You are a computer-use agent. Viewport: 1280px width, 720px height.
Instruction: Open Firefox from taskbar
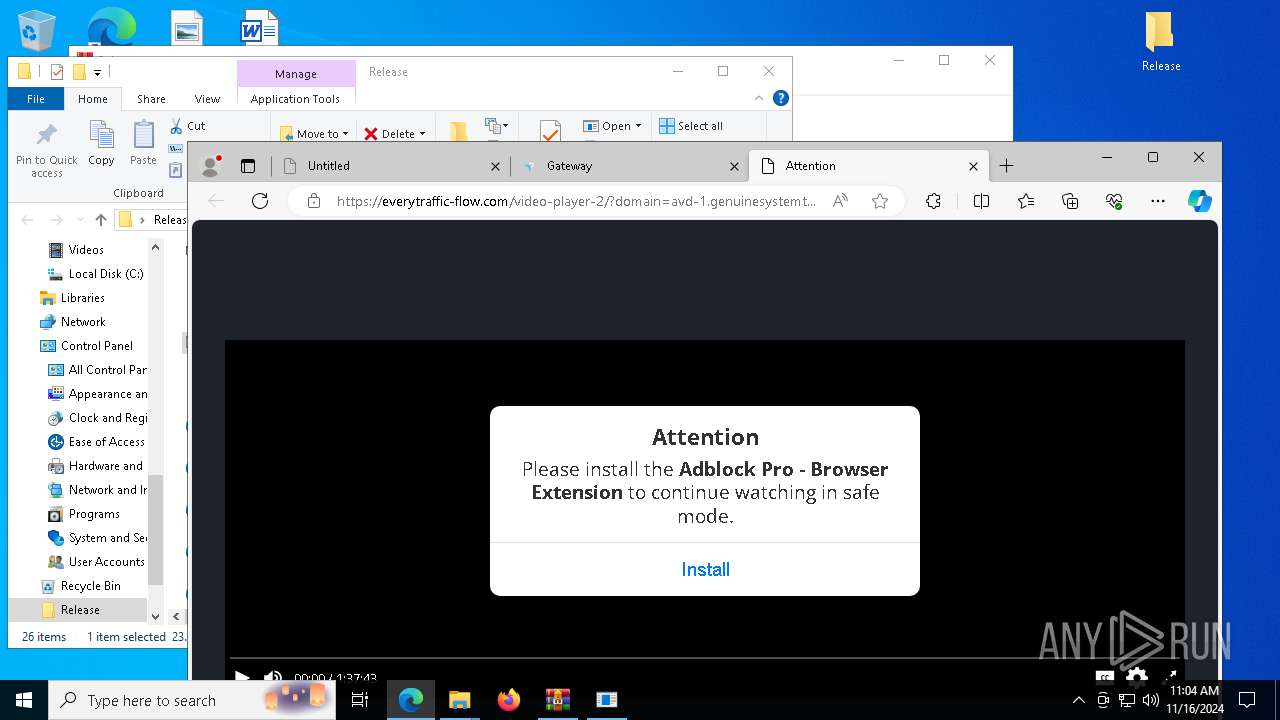[509, 700]
